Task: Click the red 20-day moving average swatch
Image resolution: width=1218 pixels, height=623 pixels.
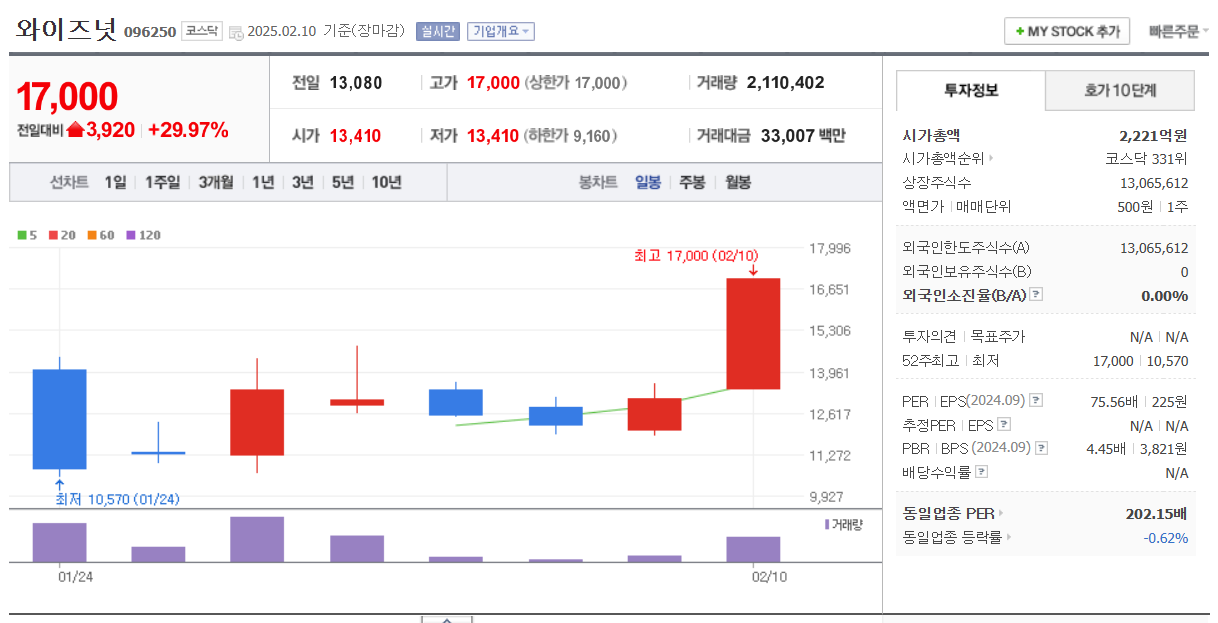Action: tap(54, 235)
